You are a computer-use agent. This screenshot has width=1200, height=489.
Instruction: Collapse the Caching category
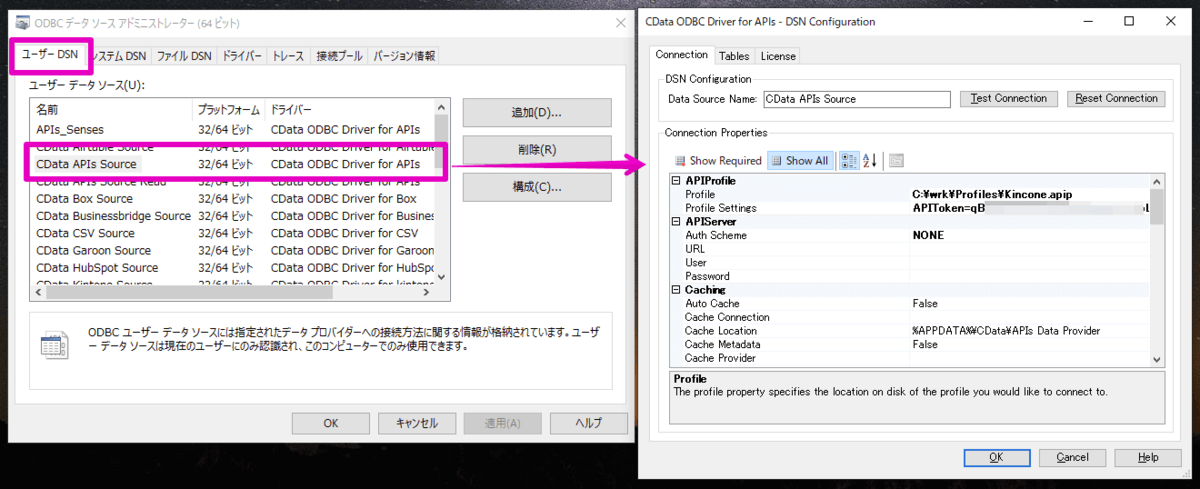pos(676,290)
